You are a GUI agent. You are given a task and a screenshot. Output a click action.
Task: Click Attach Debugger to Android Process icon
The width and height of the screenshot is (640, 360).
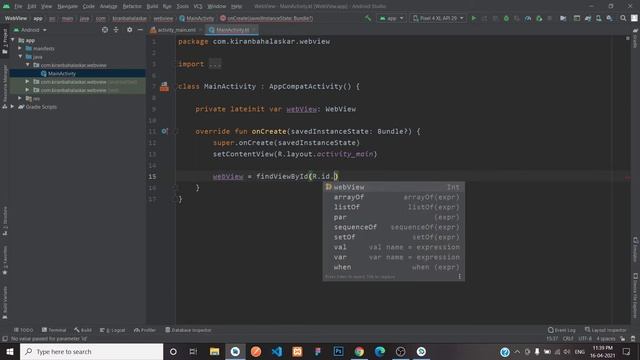click(x=539, y=18)
